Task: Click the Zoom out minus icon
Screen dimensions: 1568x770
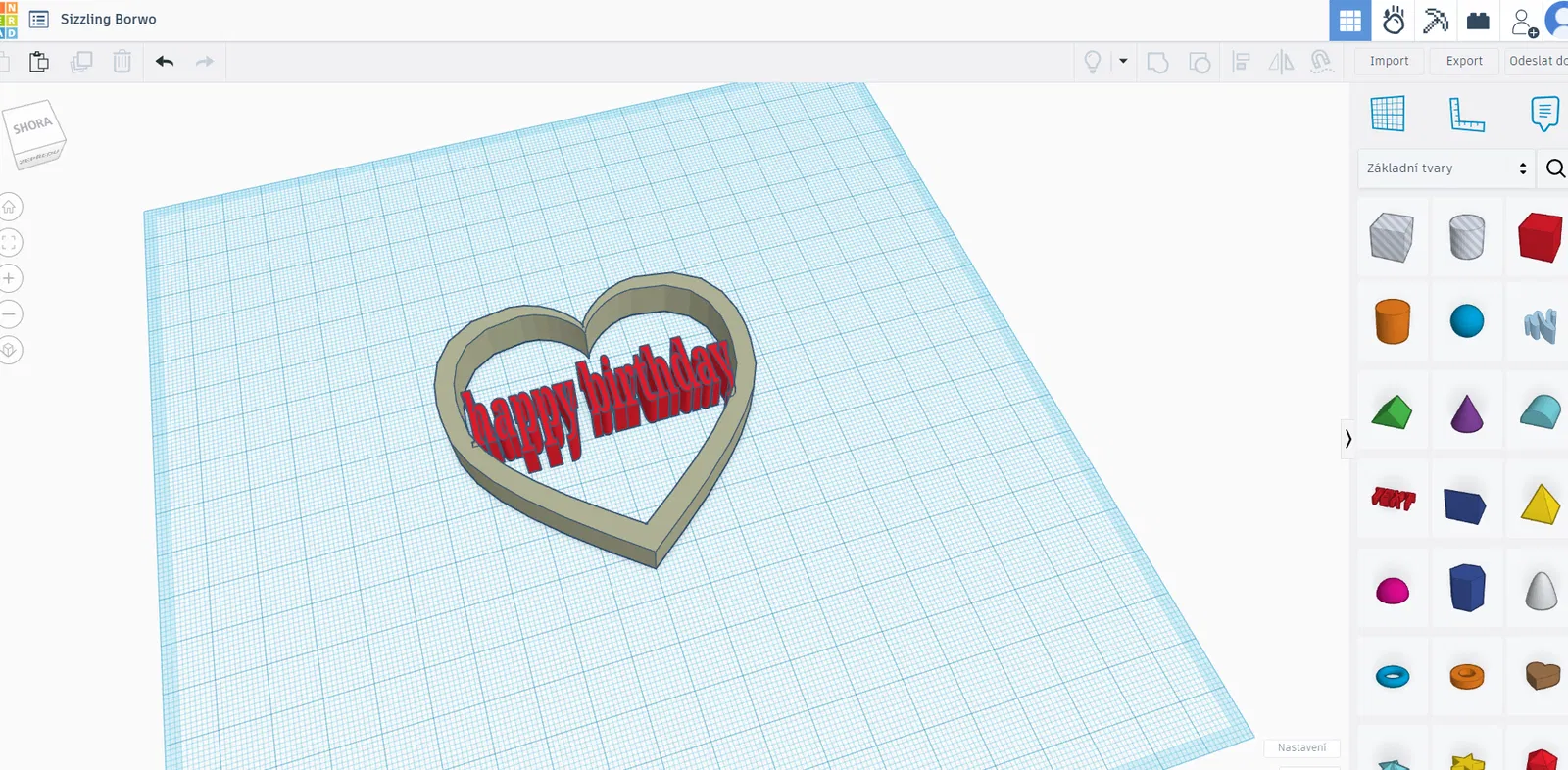Action: pos(9,314)
